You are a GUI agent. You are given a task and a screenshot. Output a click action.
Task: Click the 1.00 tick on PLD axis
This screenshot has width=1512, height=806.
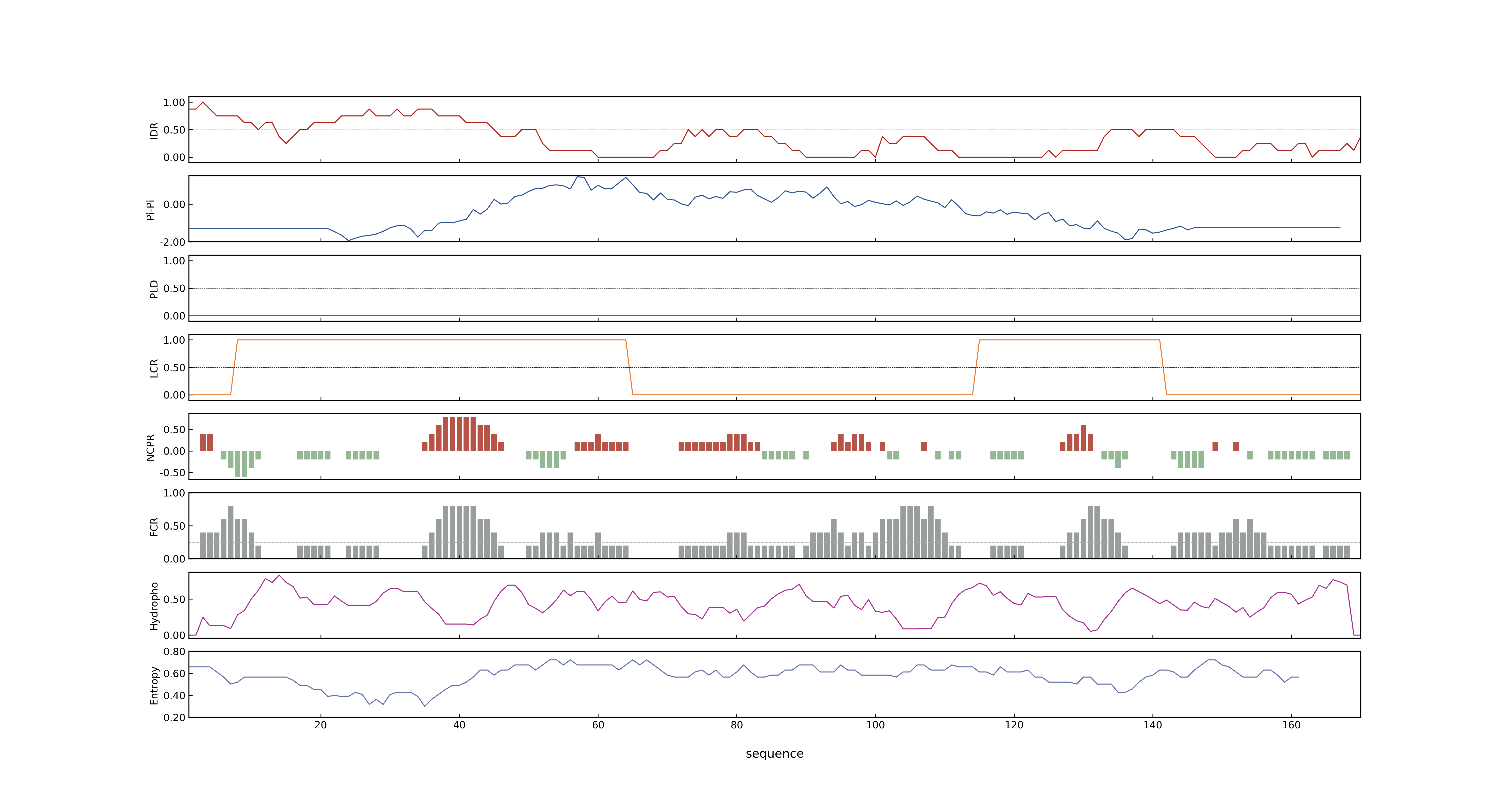(x=174, y=261)
